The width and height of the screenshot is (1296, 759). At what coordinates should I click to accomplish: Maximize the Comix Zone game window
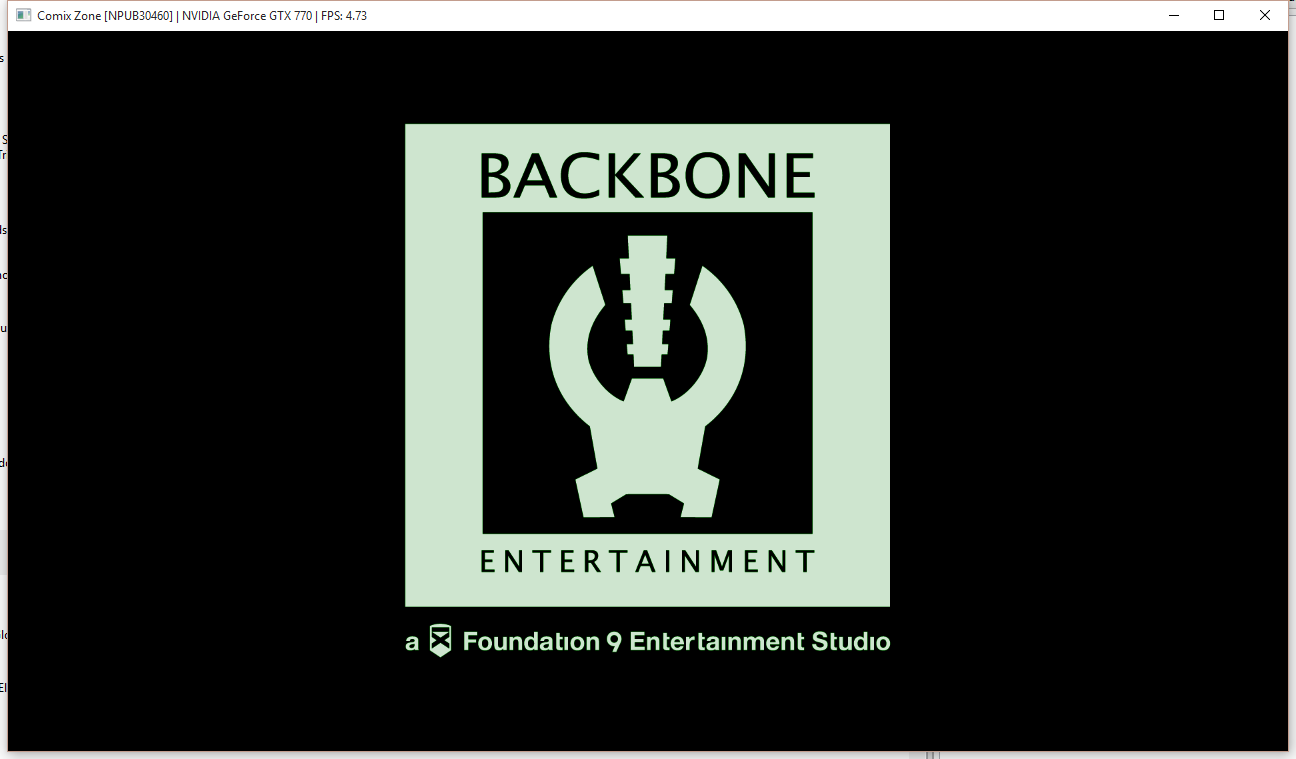click(x=1219, y=15)
